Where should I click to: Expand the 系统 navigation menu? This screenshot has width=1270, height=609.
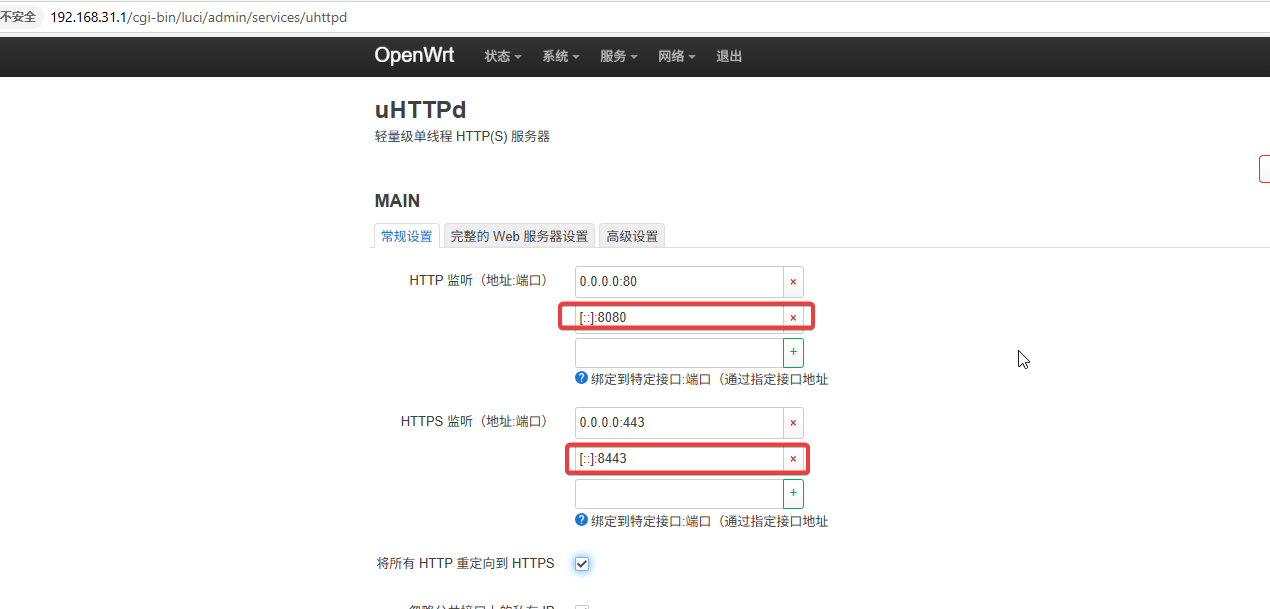561,57
